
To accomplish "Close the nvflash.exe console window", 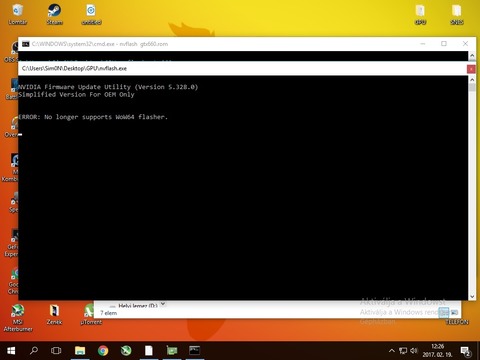I will [x=471, y=69].
